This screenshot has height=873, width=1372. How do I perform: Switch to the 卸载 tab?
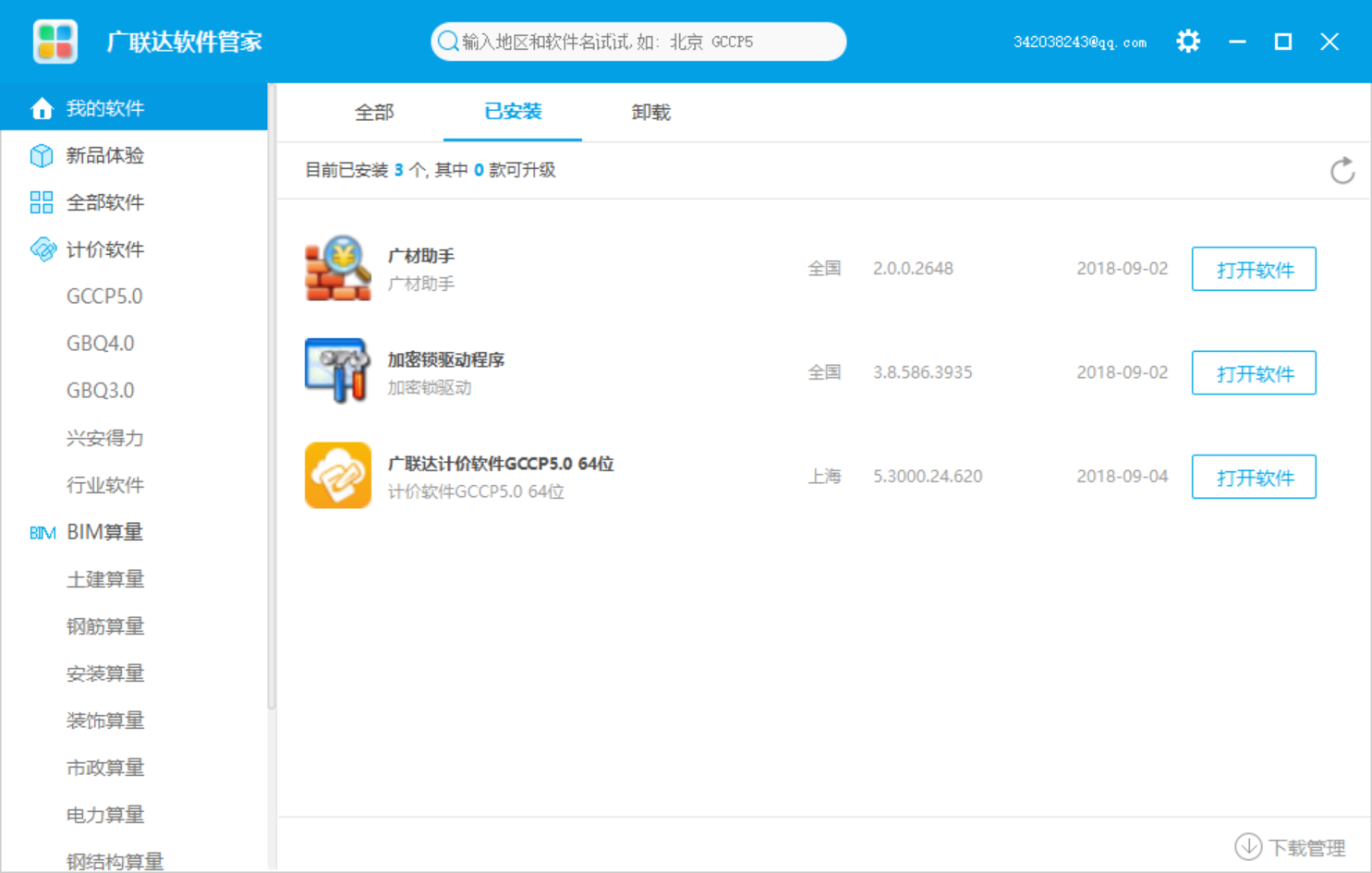point(651,113)
